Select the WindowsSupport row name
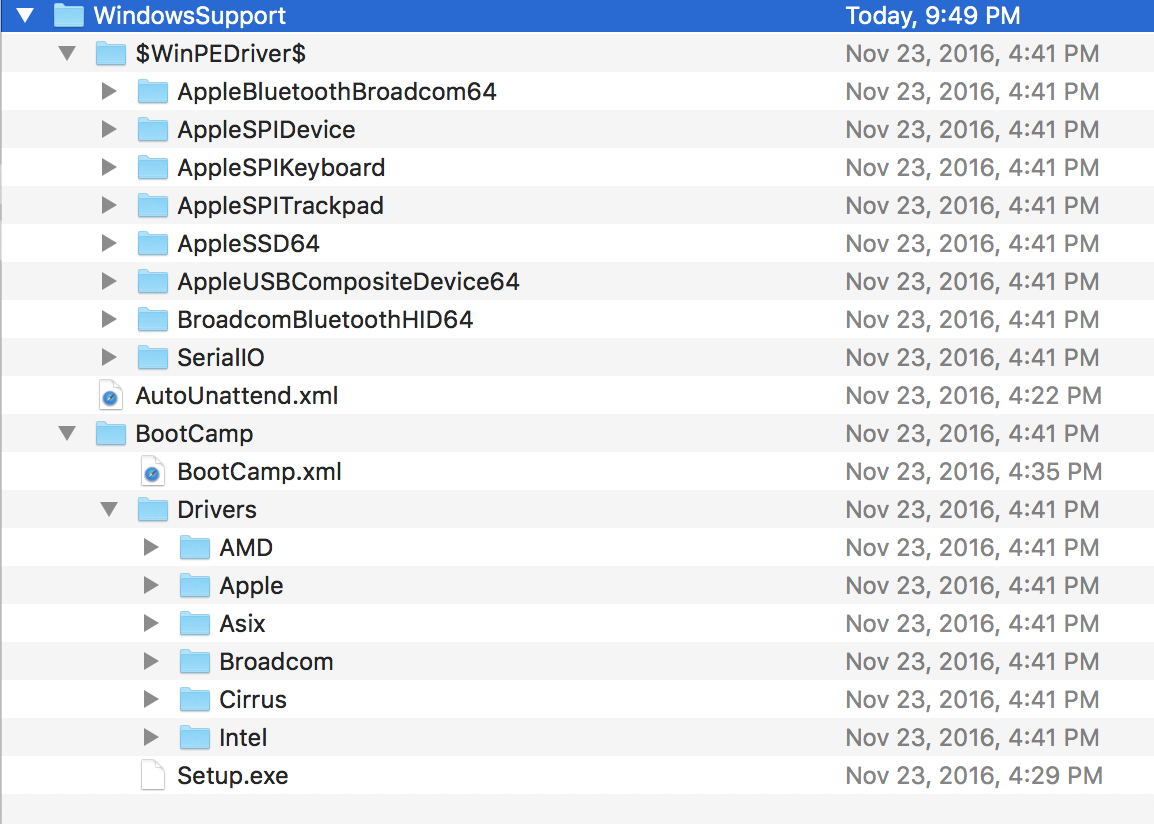The width and height of the screenshot is (1154, 824). click(190, 15)
